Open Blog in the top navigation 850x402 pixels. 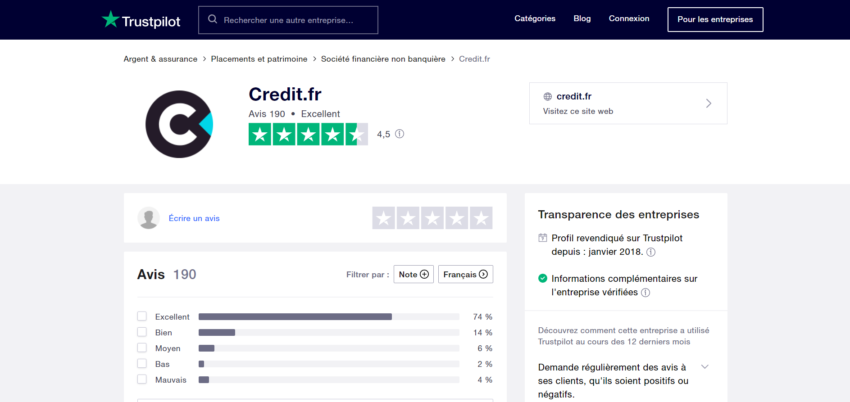582,18
